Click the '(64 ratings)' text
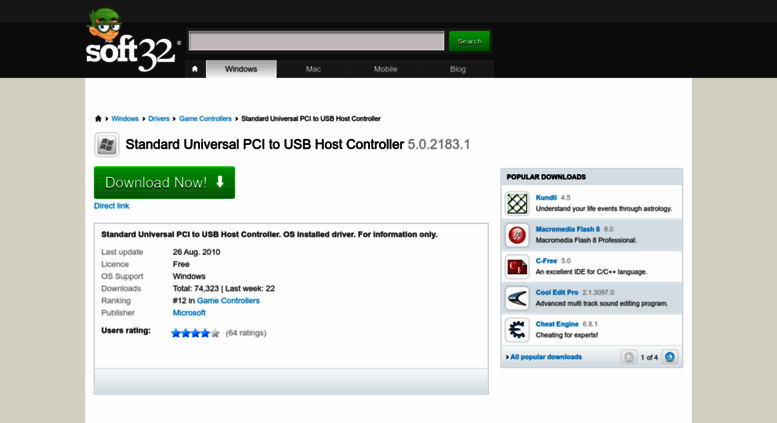Image resolution: width=777 pixels, height=423 pixels. [x=246, y=333]
